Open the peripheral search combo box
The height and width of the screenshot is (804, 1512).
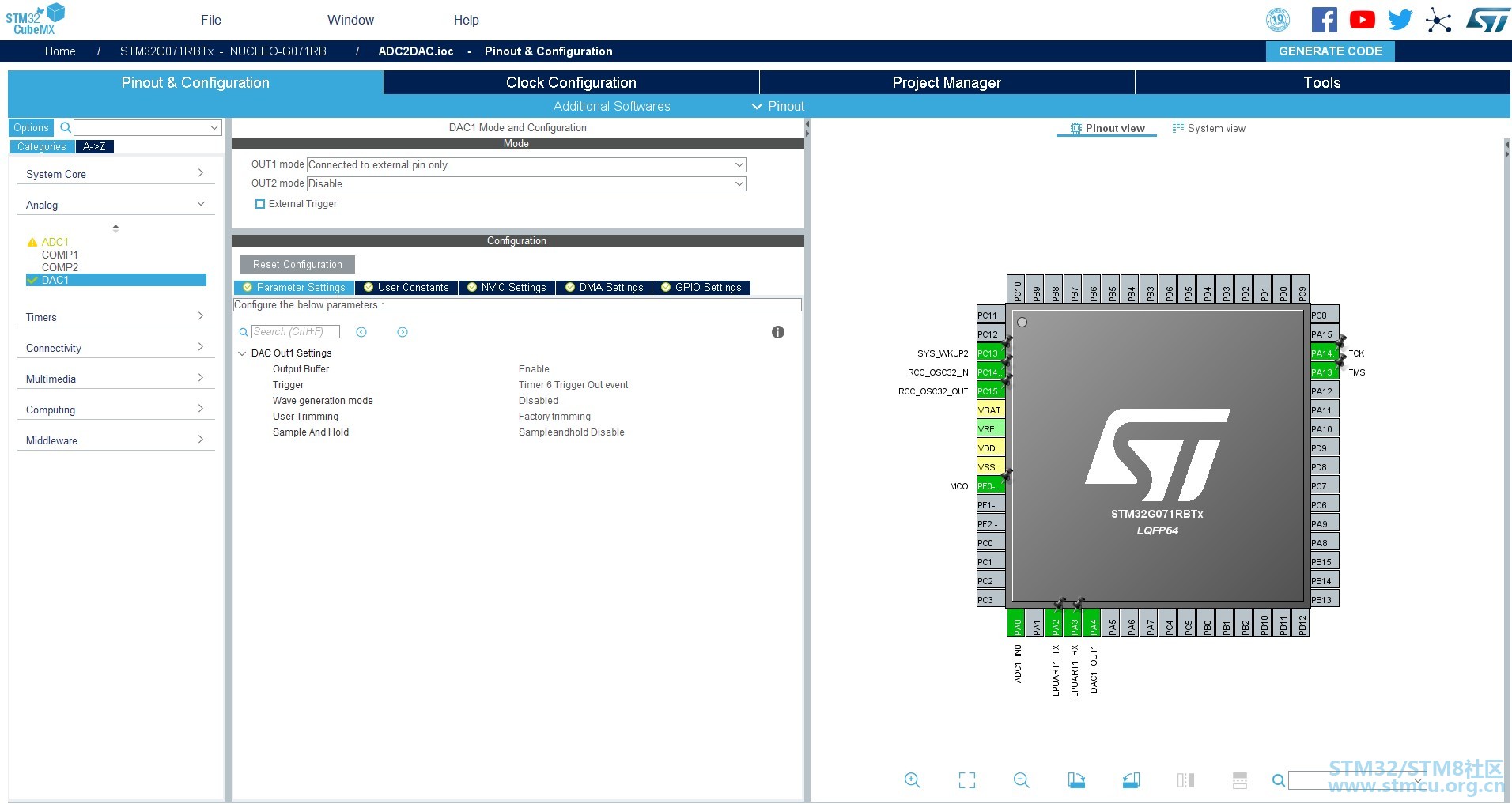[148, 127]
